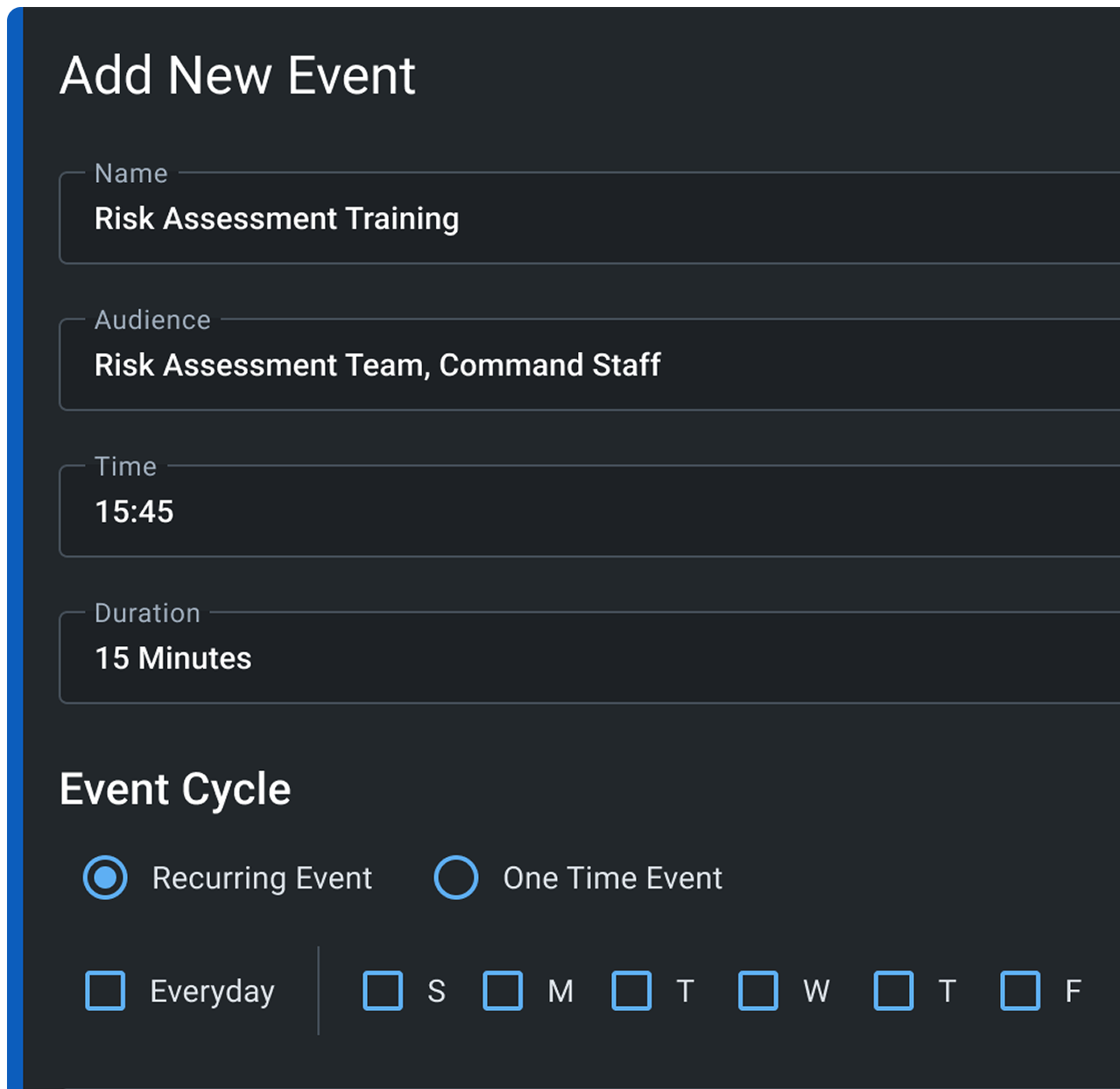Tick the M (Monday) day checkbox
The image size is (1120, 1089).
click(x=503, y=991)
